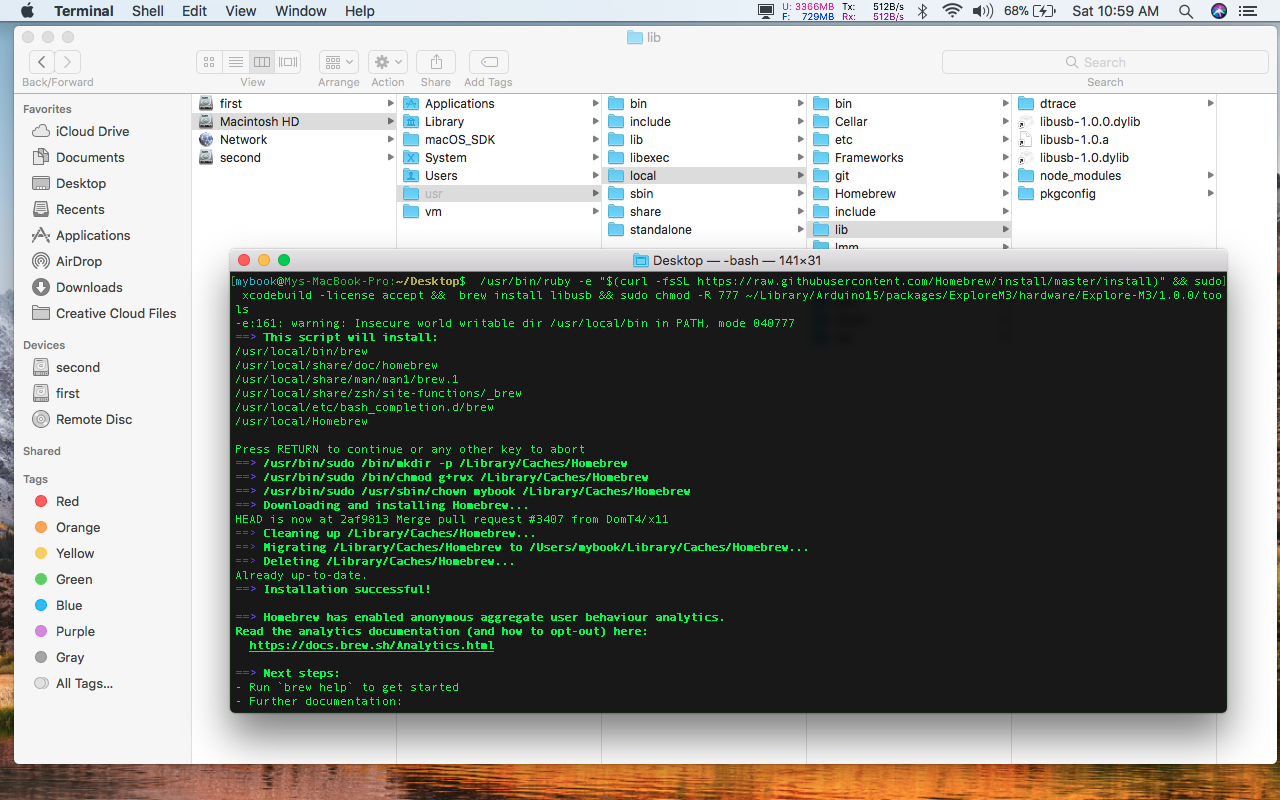
Task: Open the View menu
Action: coord(240,11)
